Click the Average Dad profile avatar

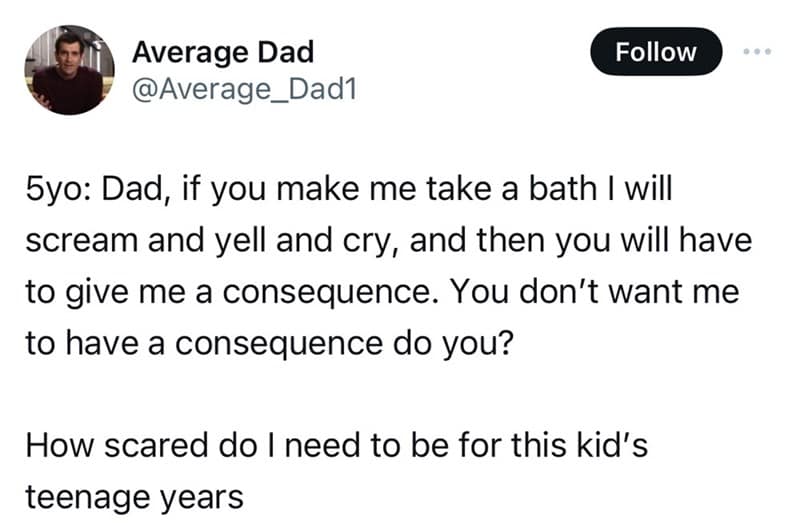coord(70,70)
